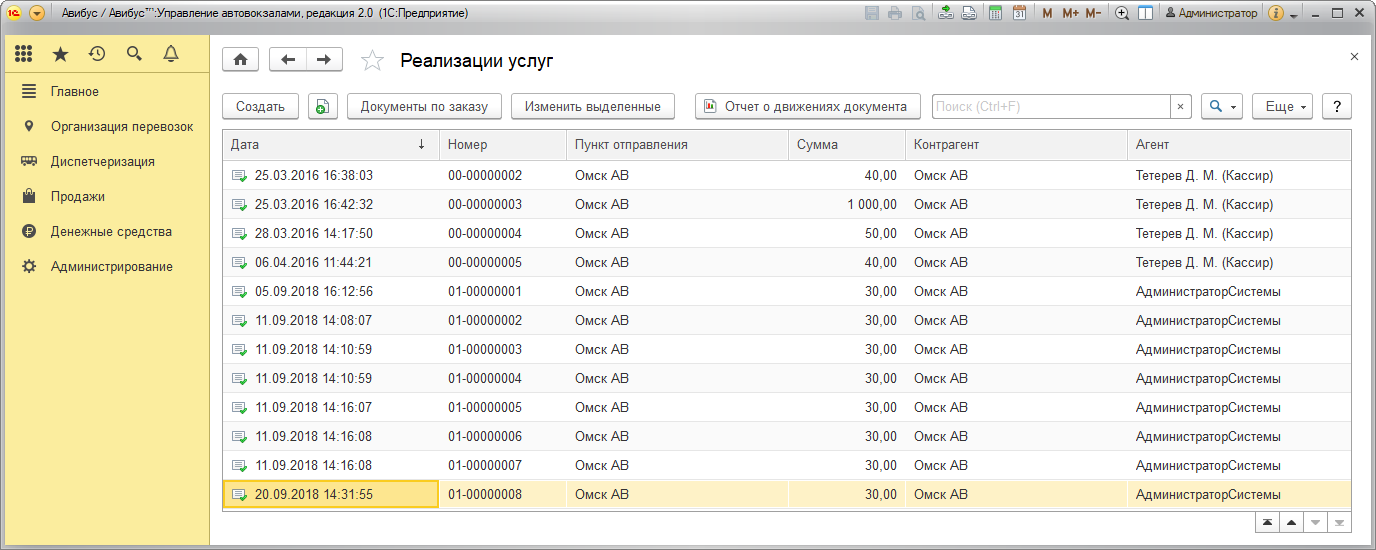
Task: Click the Создать button
Action: click(x=260, y=107)
